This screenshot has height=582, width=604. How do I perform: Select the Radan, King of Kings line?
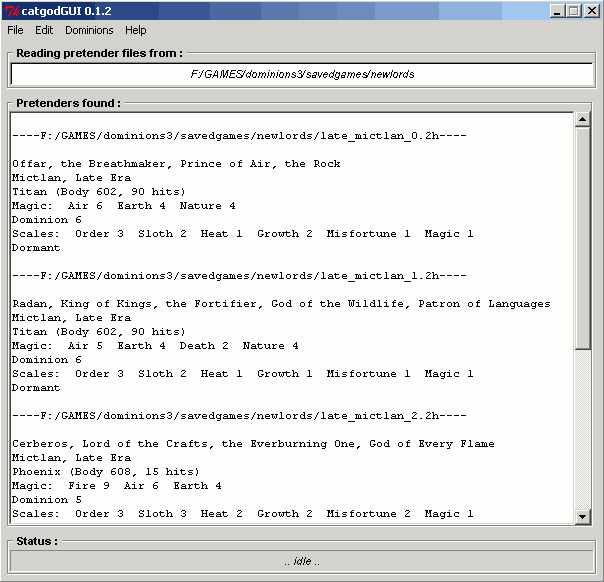(280, 304)
